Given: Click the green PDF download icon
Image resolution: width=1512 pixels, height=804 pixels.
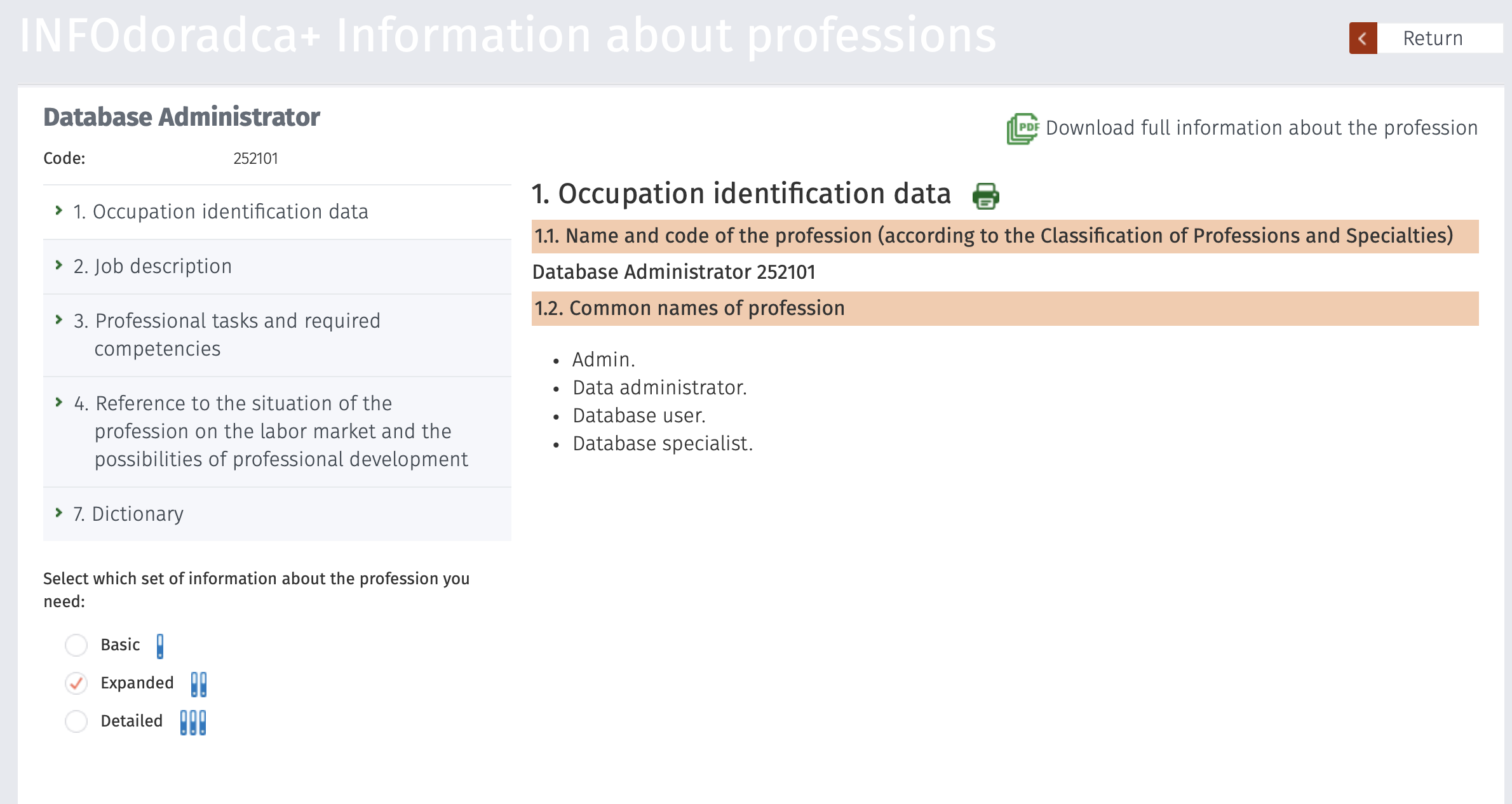Looking at the screenshot, I should 1022,128.
